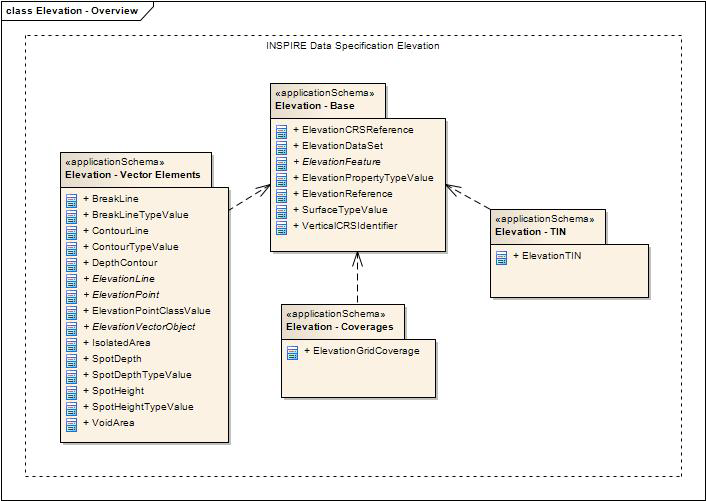Select the '+ VoidArea' text entry
The image size is (706, 501).
click(109, 423)
